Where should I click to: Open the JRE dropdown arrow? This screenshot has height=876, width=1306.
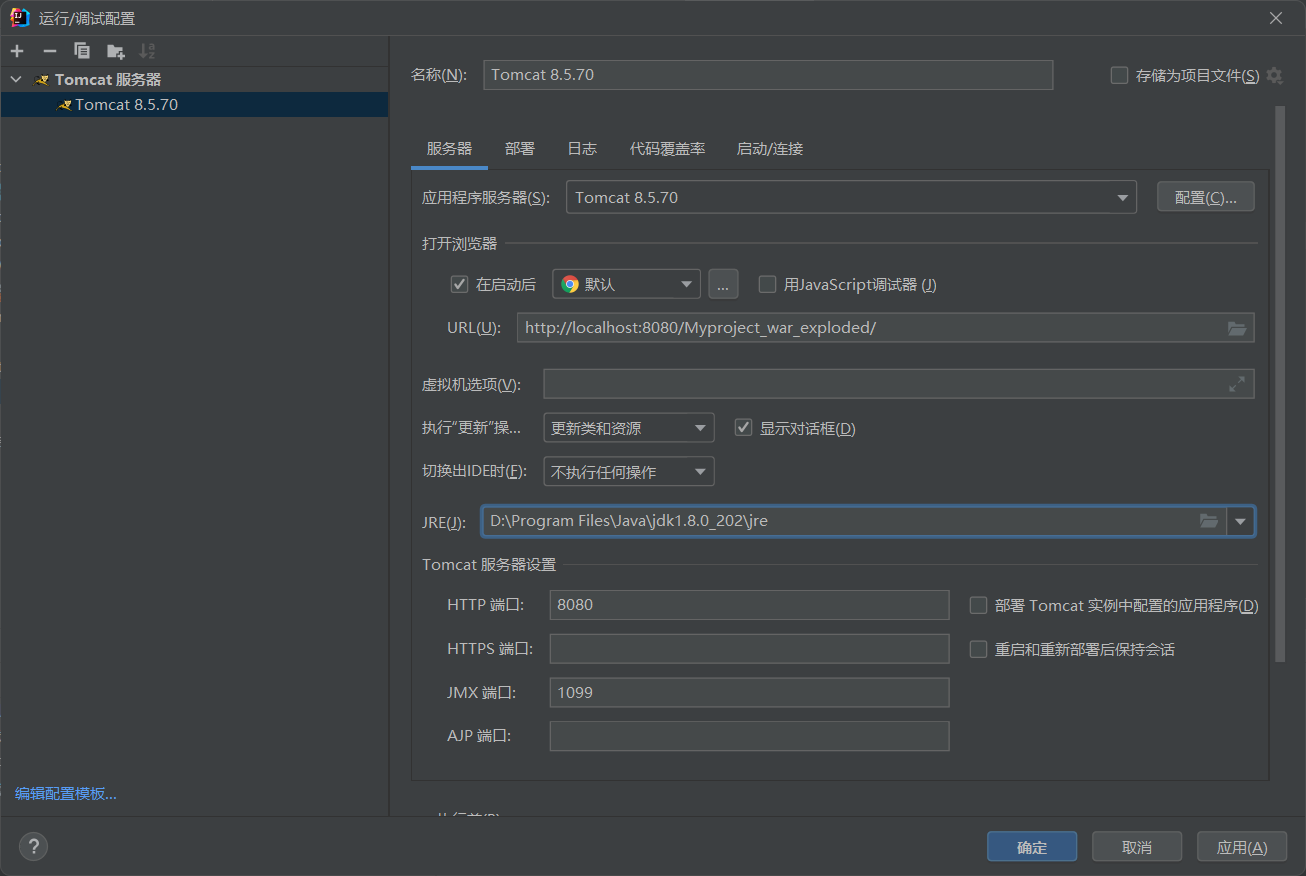point(1241,521)
